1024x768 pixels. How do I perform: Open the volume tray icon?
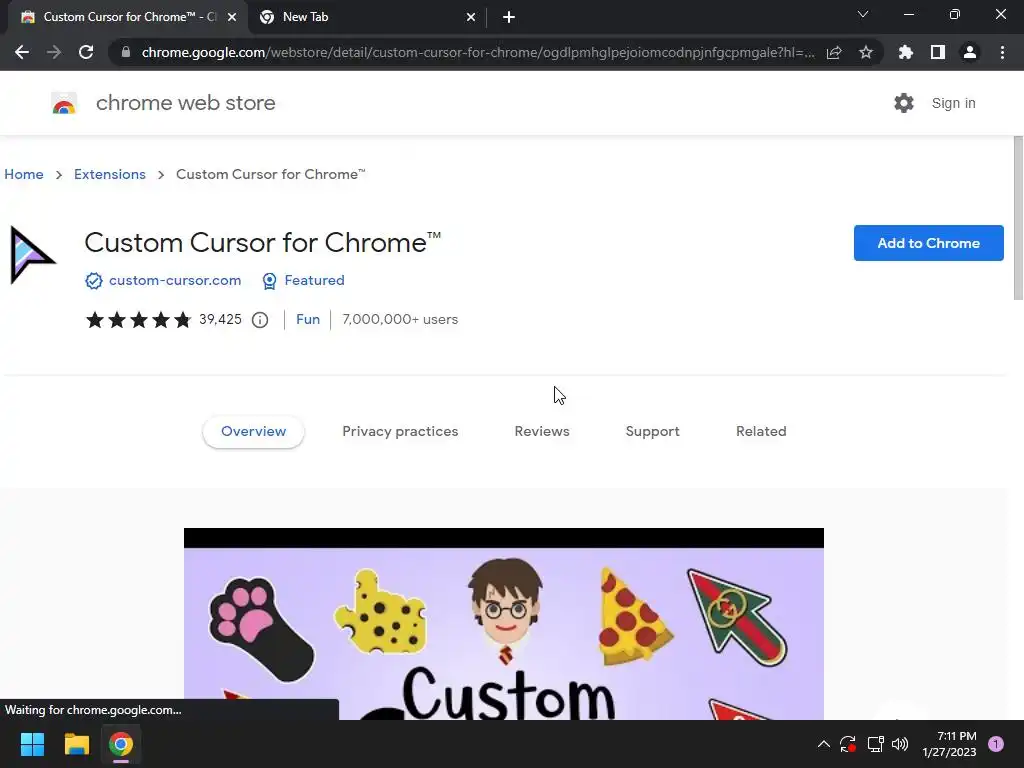900,744
